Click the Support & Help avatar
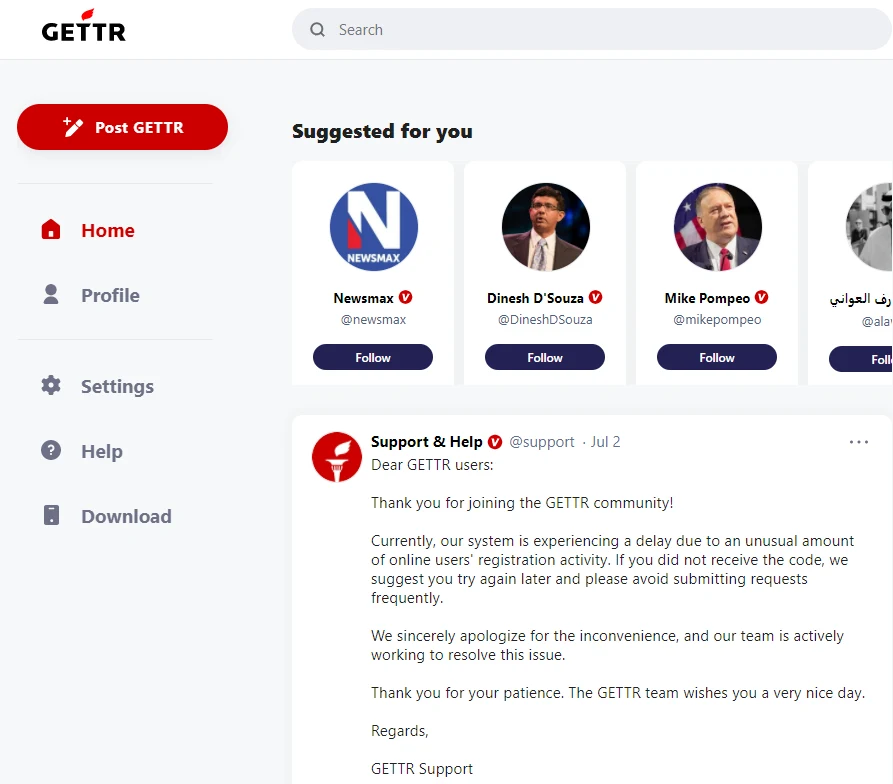 pos(336,457)
